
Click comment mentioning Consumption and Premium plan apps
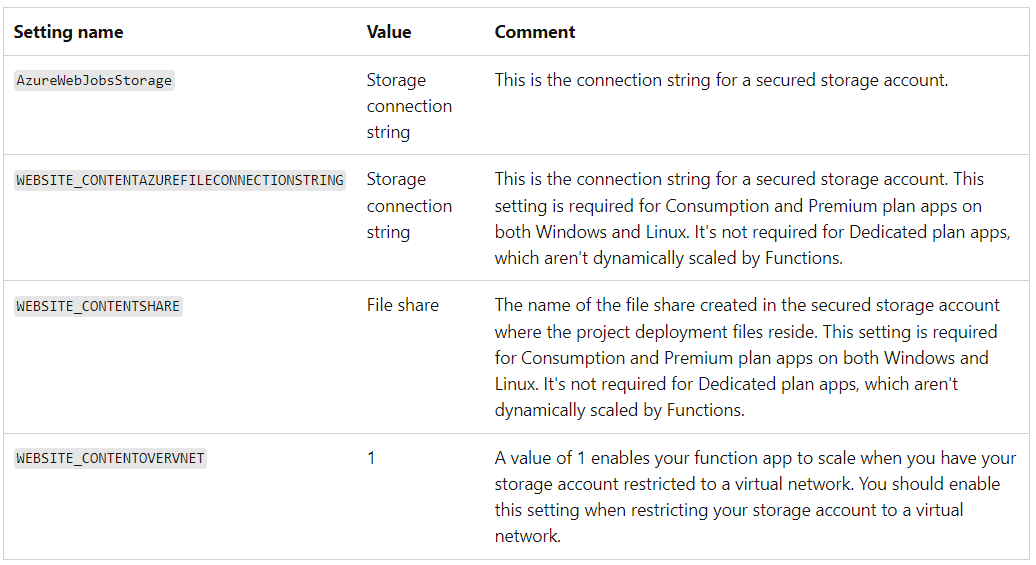[x=753, y=218]
